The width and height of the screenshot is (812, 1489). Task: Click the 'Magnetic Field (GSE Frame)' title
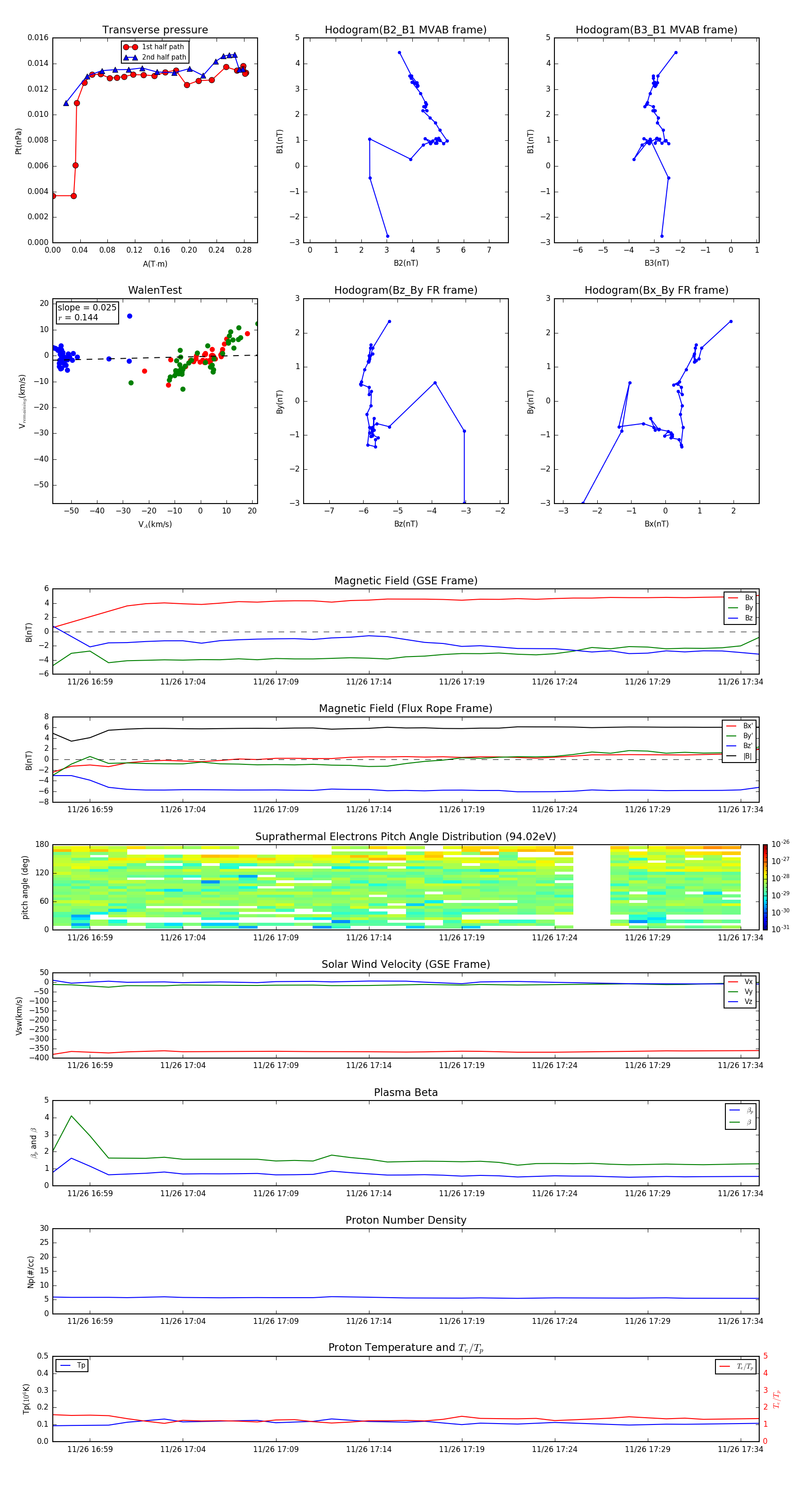click(x=406, y=581)
